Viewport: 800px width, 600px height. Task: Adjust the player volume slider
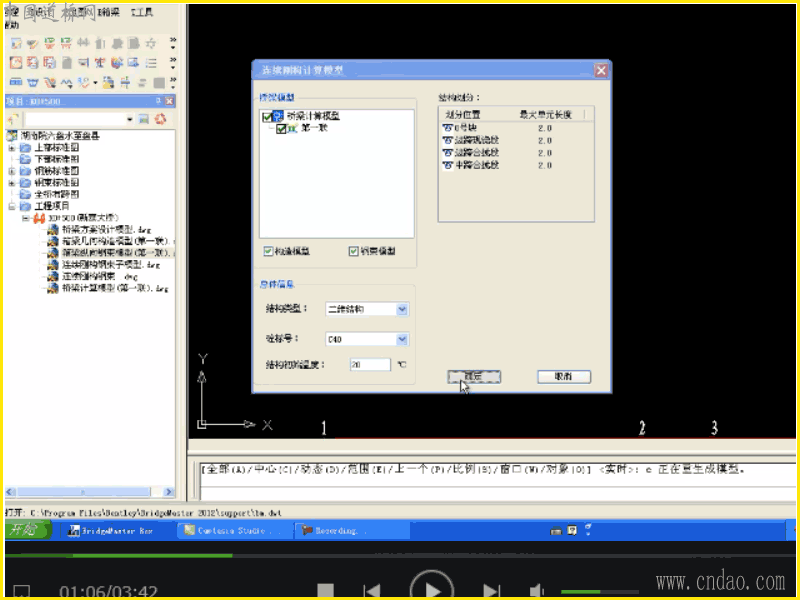click(x=599, y=591)
